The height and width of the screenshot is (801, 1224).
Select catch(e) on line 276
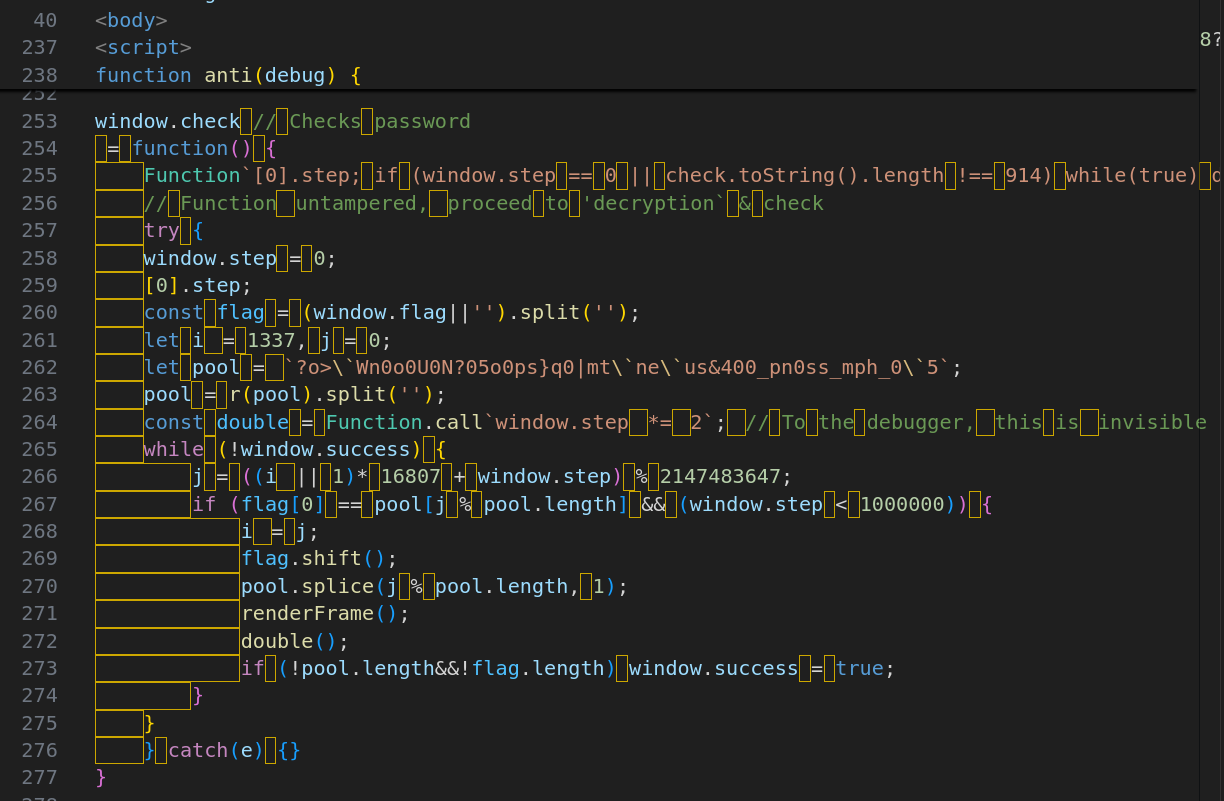click(215, 750)
